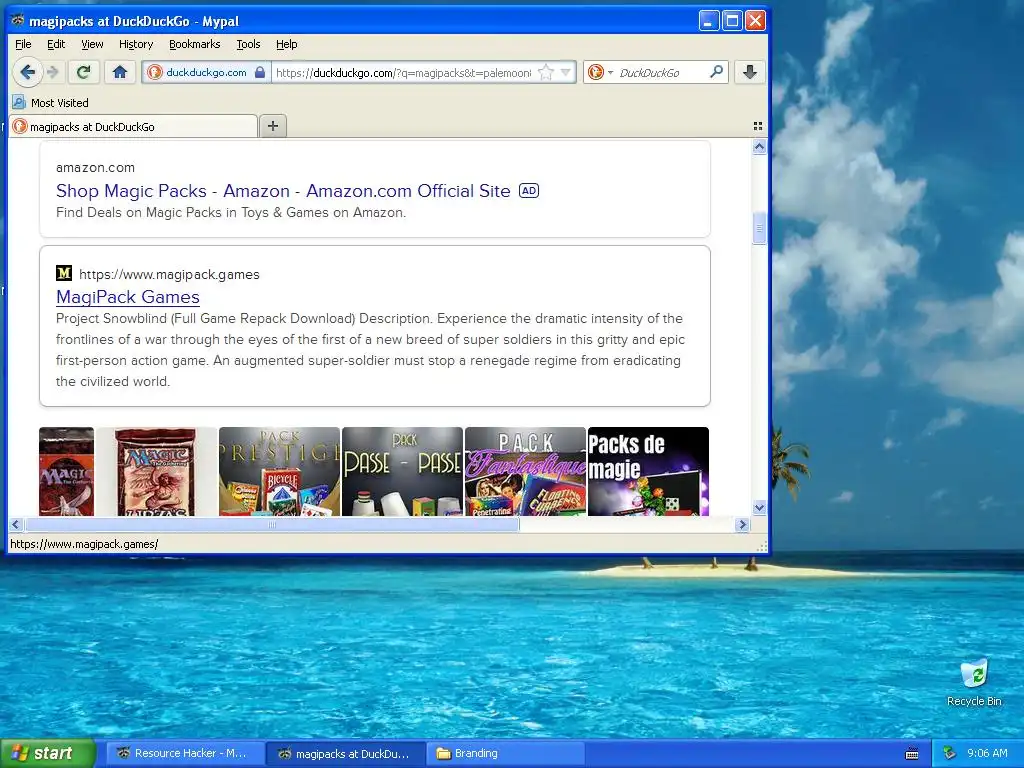Open the Most Visited bookmarks folder
Screen dimensions: 1024x768
point(51,103)
